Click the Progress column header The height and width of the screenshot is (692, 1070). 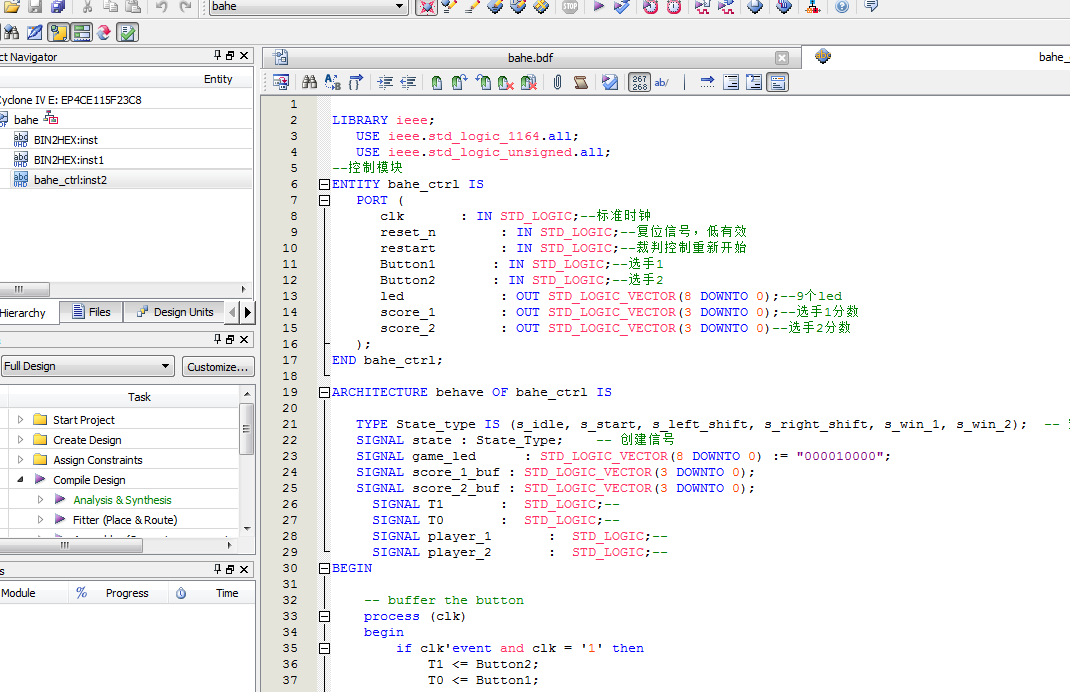[x=127, y=593]
